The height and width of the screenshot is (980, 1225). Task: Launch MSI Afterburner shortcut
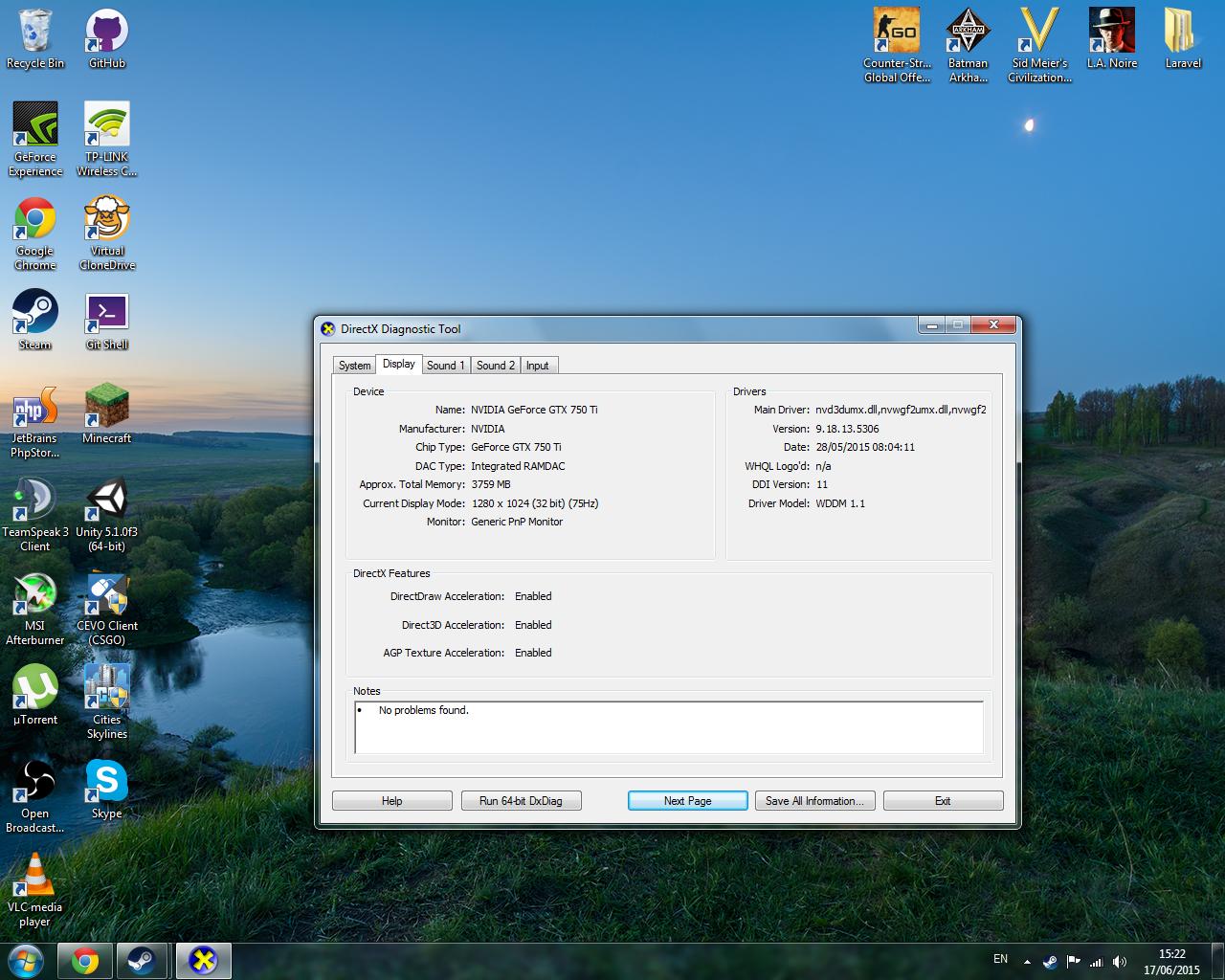[35, 609]
